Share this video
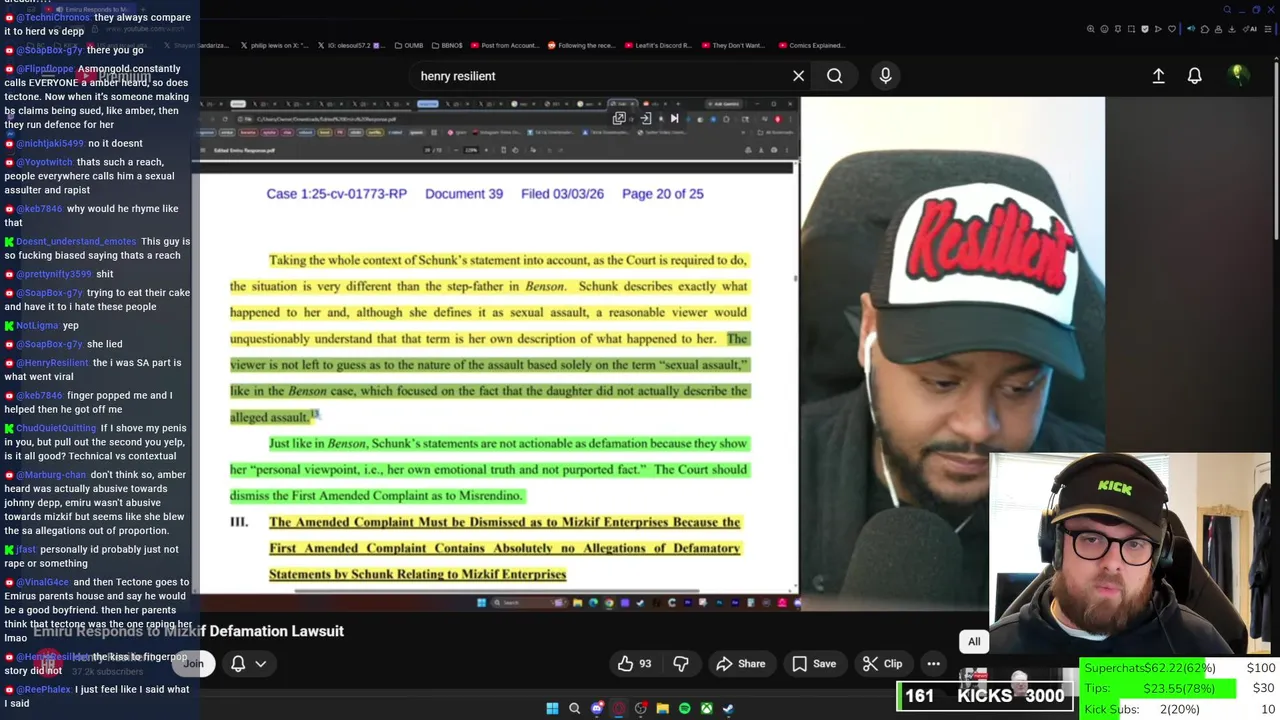The height and width of the screenshot is (720, 1280). 741,664
